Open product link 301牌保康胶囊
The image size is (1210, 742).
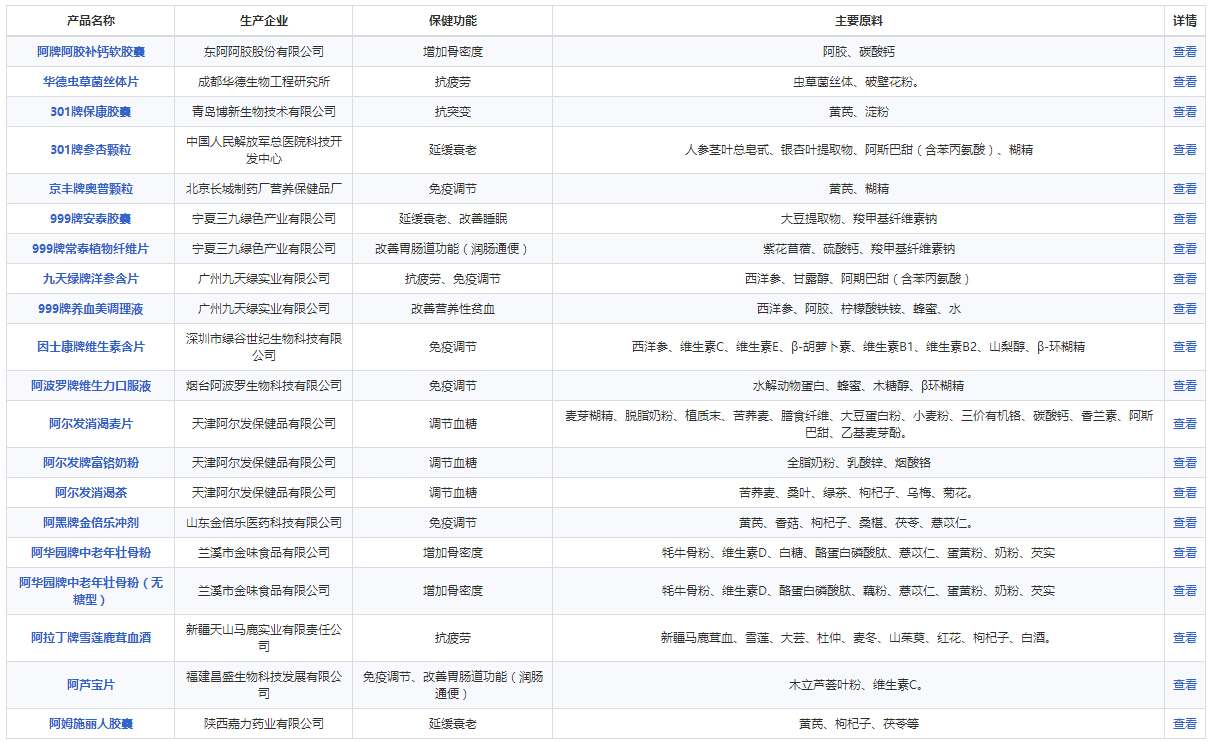(x=91, y=112)
